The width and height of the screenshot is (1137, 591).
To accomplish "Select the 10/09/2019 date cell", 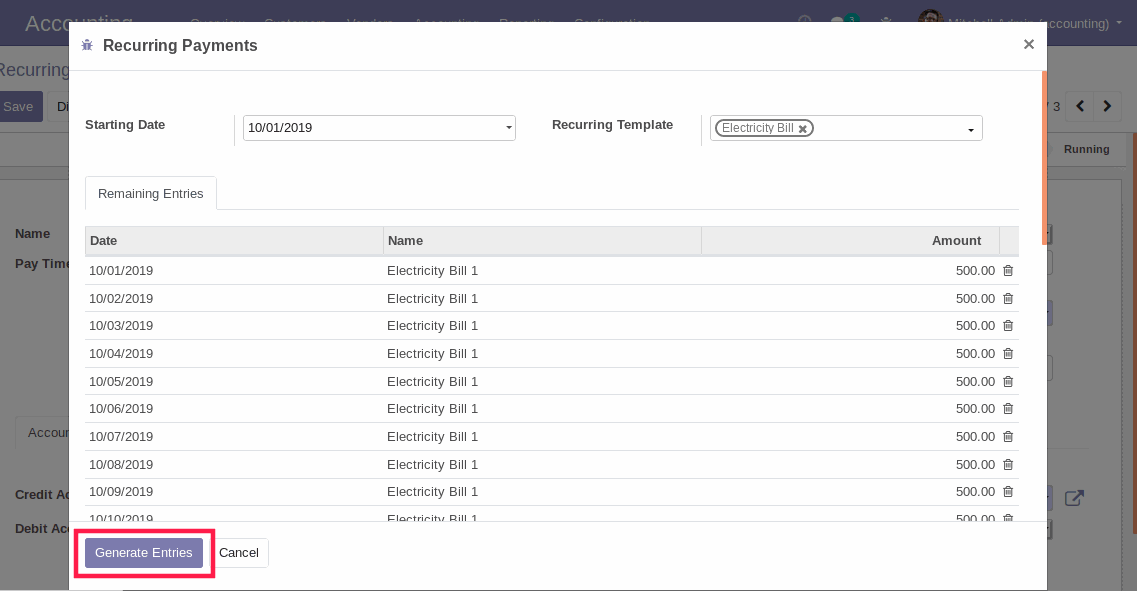I will tap(121, 492).
